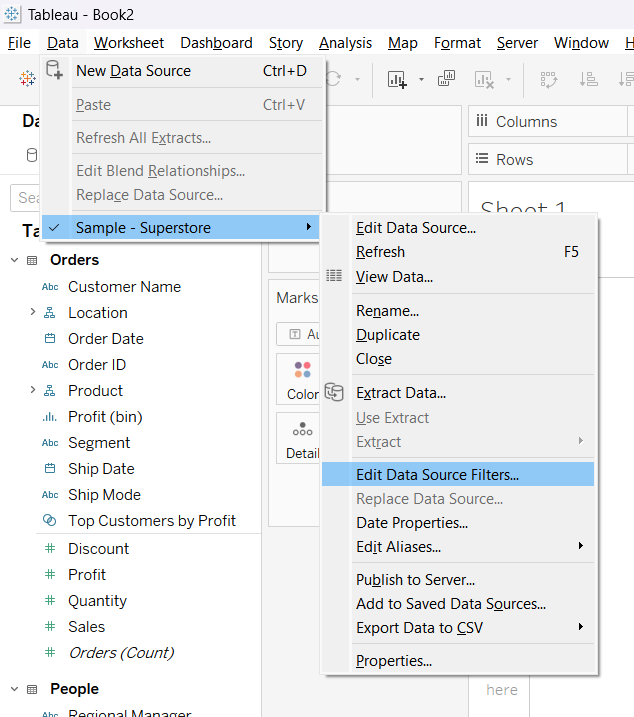Screen dimensions: 634x717
Task: Click the histogram icon beside Profit (bin)
Action: click(x=50, y=417)
